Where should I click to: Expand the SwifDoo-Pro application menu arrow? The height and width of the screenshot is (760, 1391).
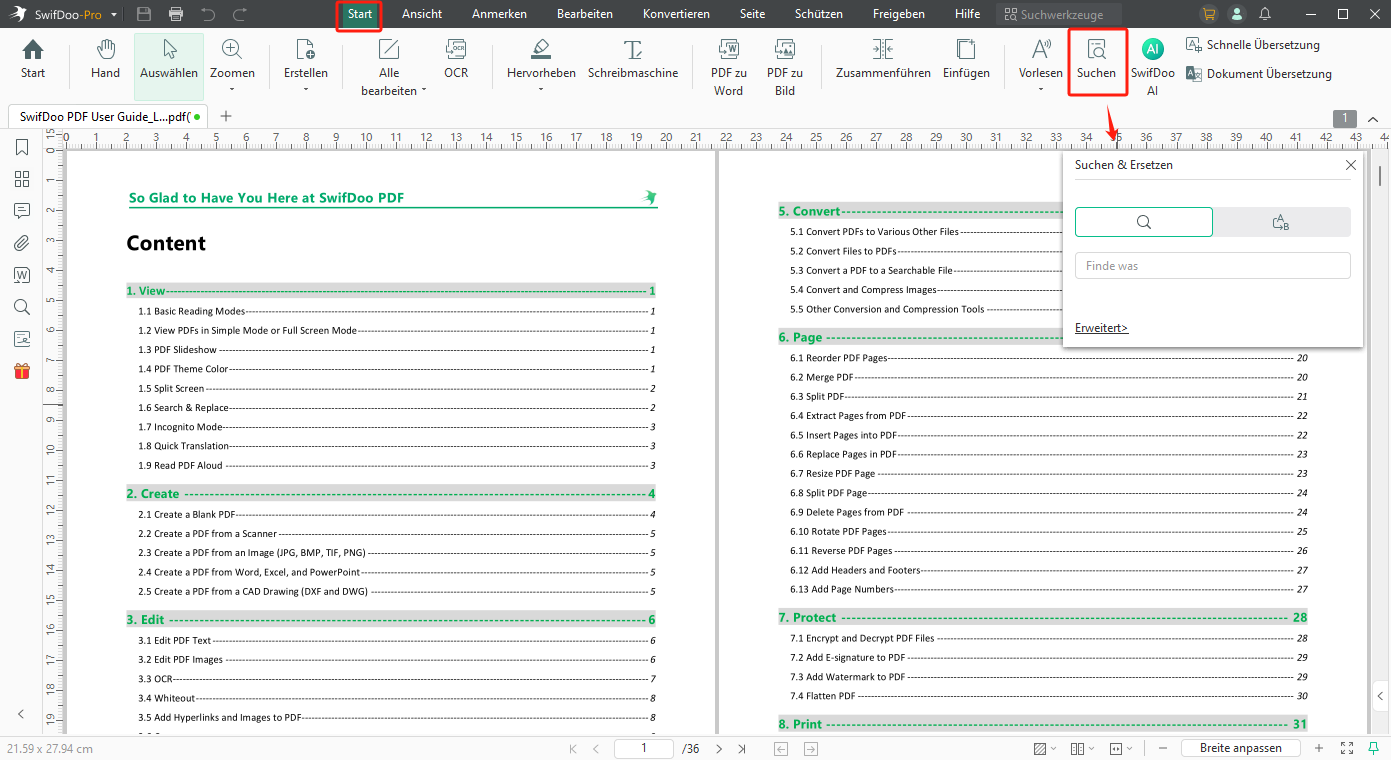pos(115,15)
